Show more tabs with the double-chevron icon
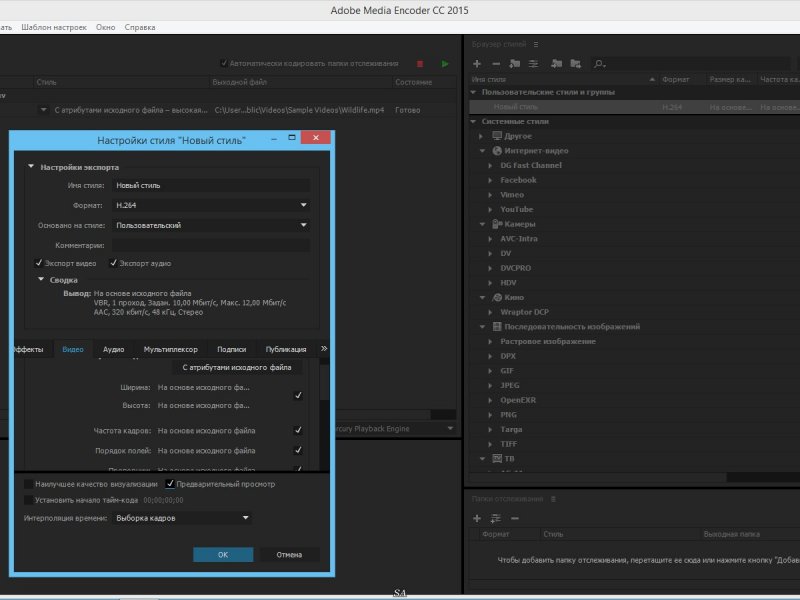Screen dimensions: 800x600 [324, 348]
